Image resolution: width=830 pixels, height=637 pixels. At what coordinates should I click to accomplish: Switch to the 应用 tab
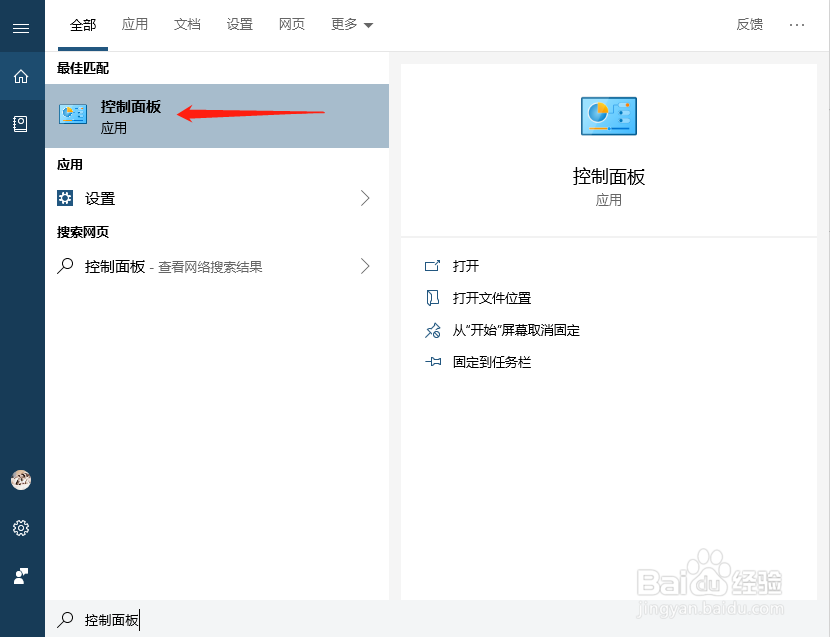pyautogui.click(x=134, y=24)
